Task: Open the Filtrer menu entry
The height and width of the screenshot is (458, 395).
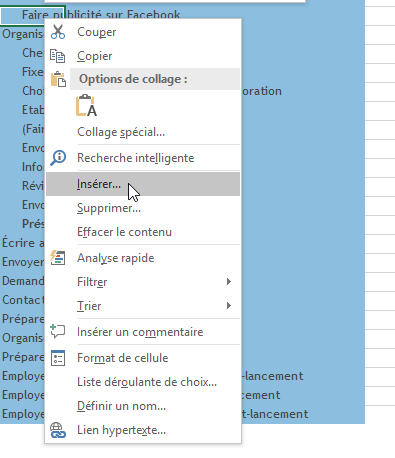Action: pyautogui.click(x=143, y=282)
